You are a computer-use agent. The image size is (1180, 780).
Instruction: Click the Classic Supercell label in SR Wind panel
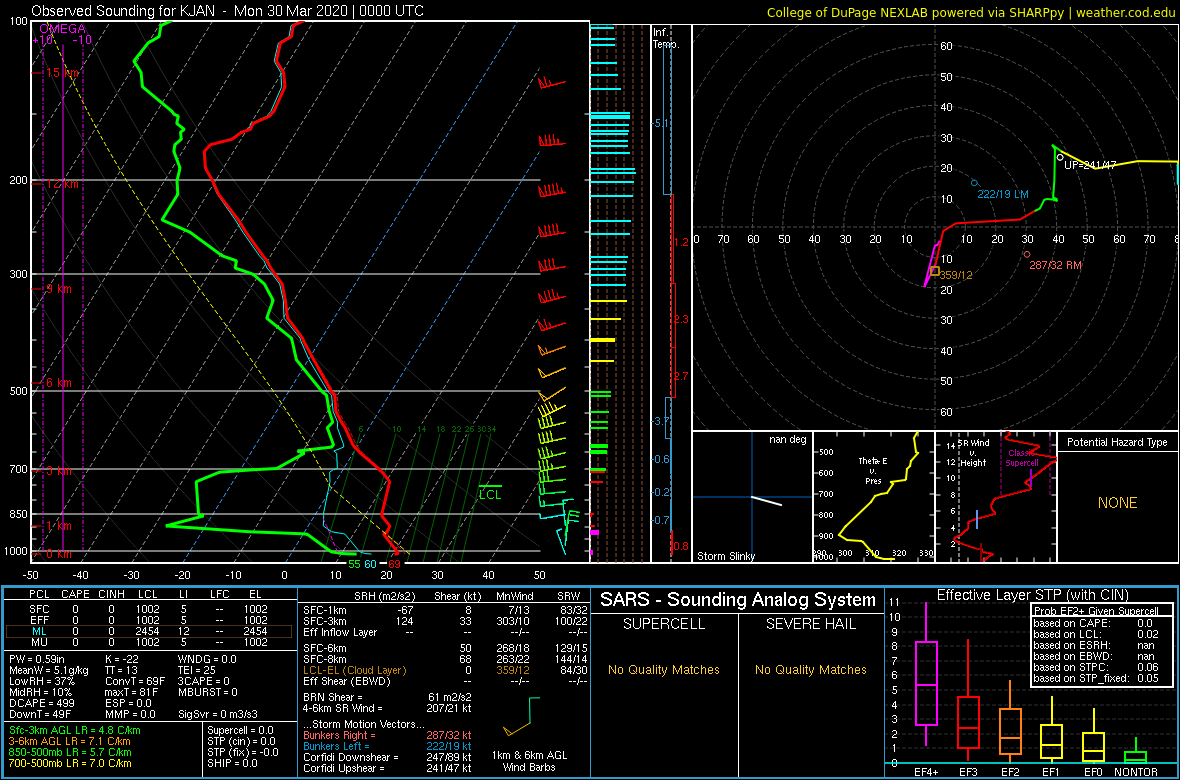(x=1023, y=458)
